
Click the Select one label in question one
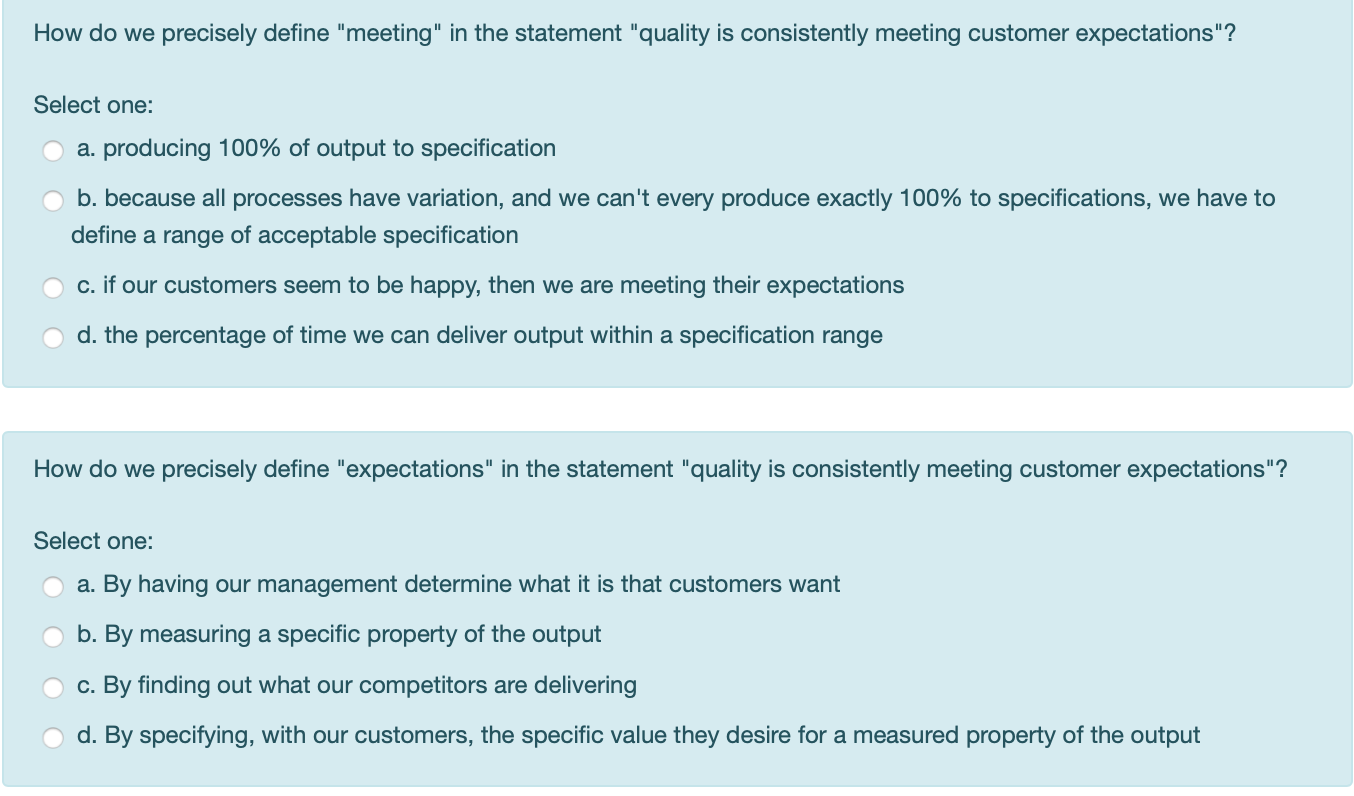76,104
